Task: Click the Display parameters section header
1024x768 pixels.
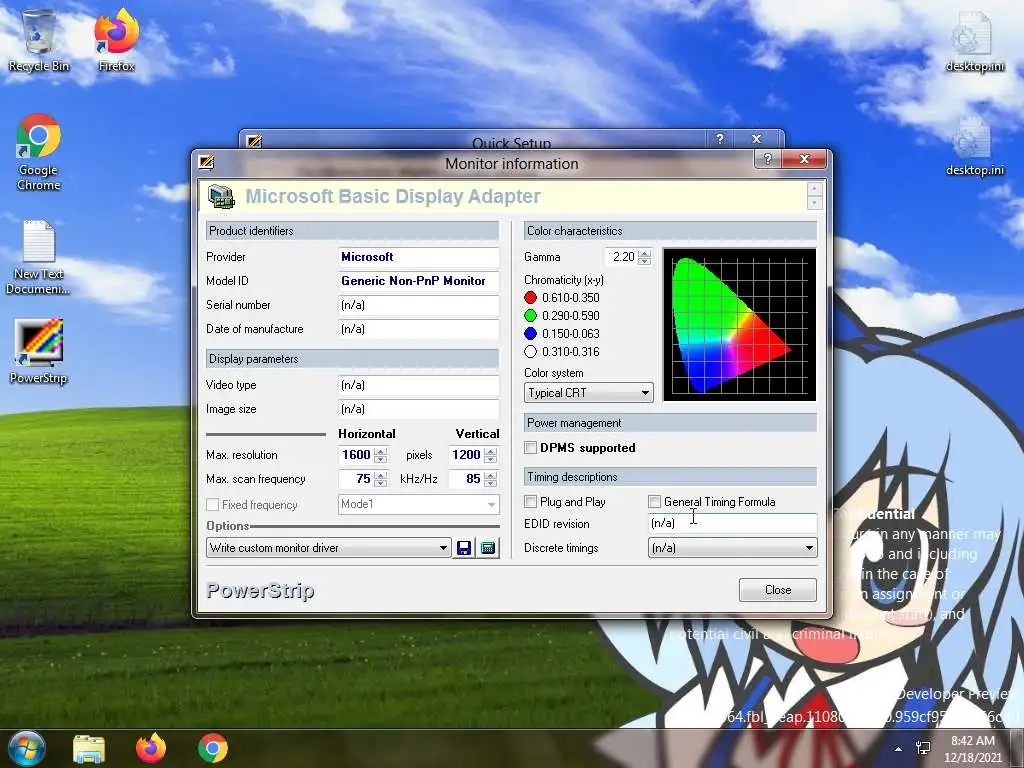Action: click(x=352, y=359)
